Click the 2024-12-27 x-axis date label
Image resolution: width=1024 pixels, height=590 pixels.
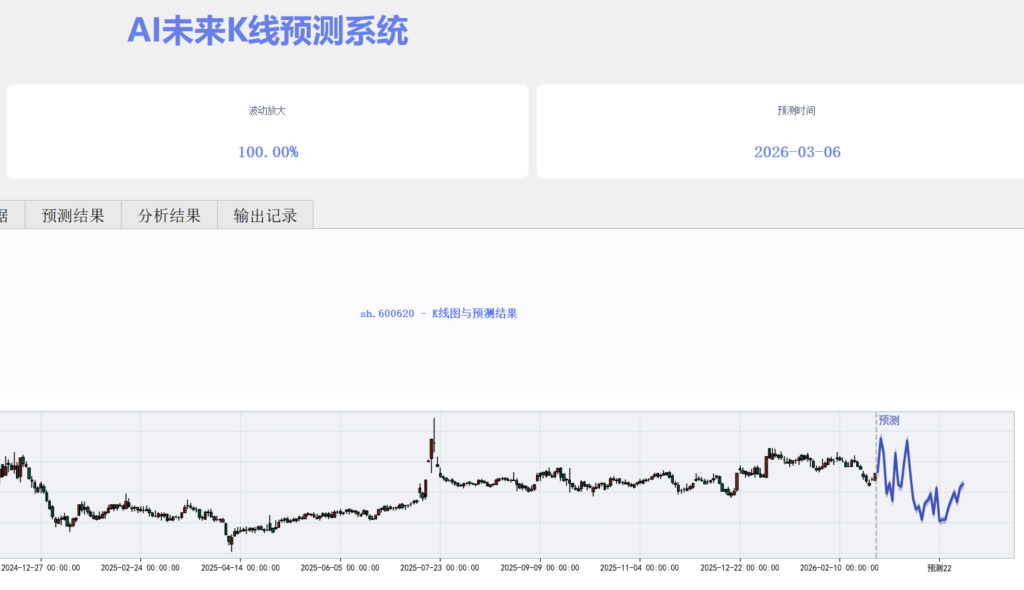pos(41,568)
